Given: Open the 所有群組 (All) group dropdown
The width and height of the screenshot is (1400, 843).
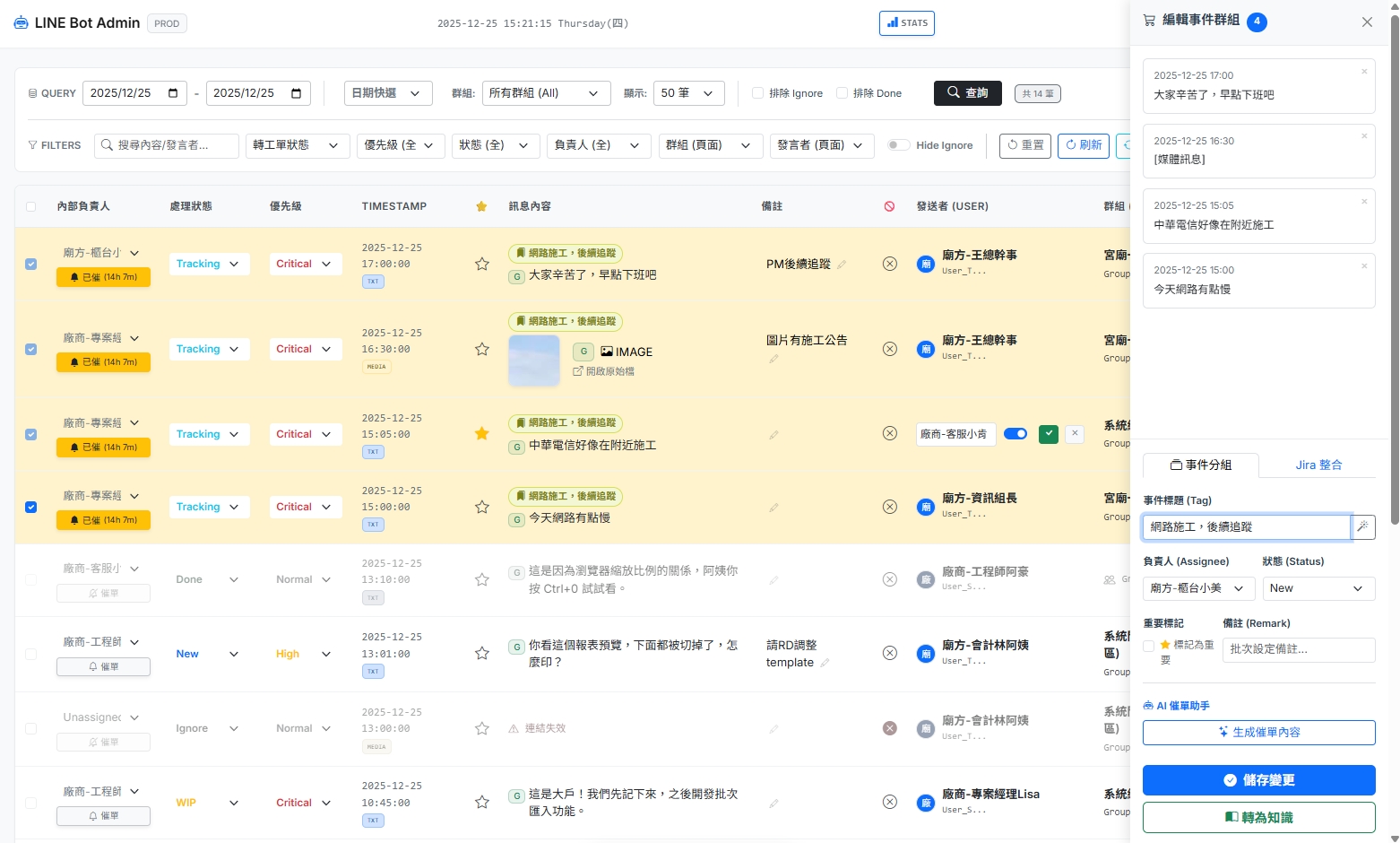Looking at the screenshot, I should pos(546,92).
